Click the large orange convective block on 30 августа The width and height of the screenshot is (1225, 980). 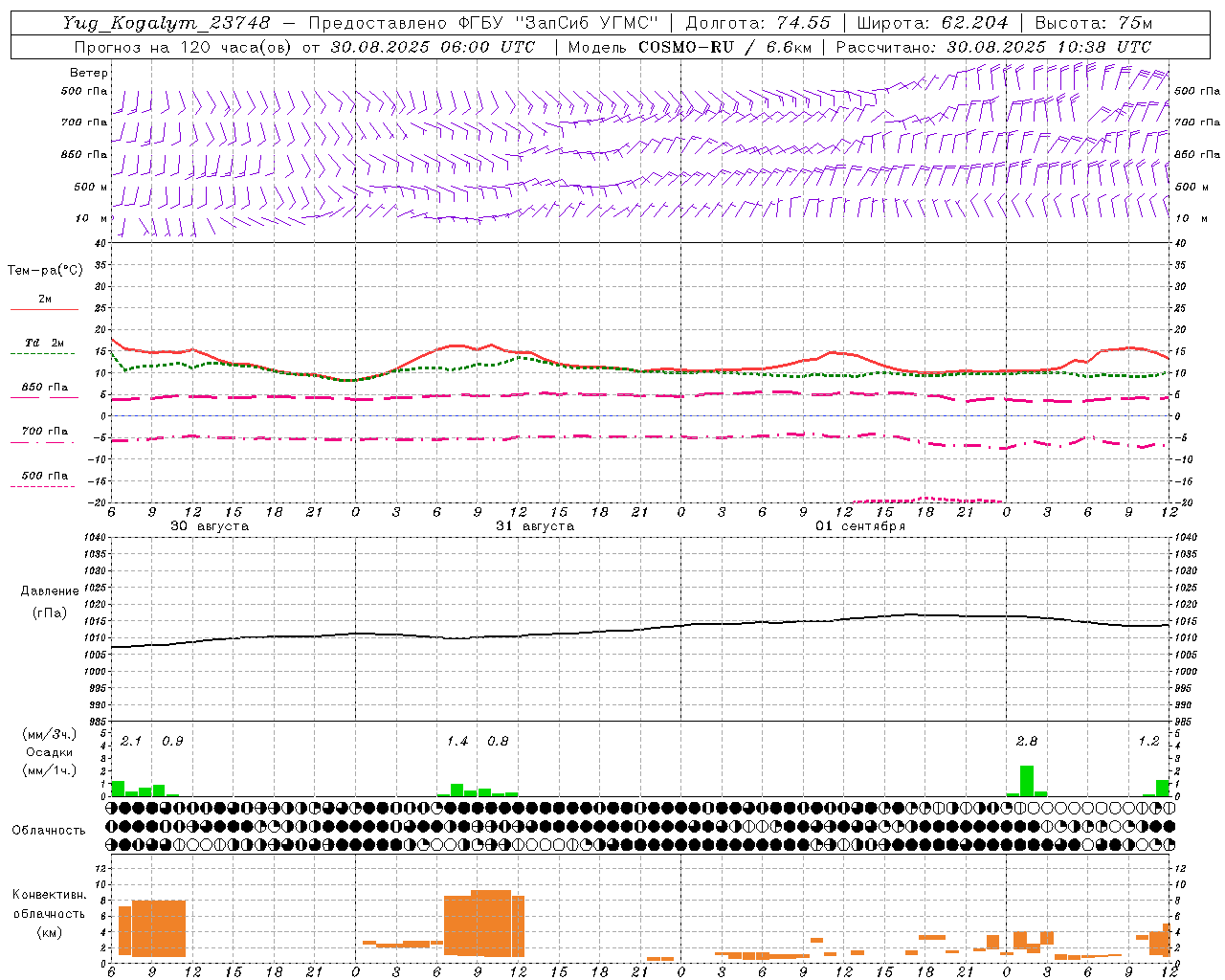(152, 928)
